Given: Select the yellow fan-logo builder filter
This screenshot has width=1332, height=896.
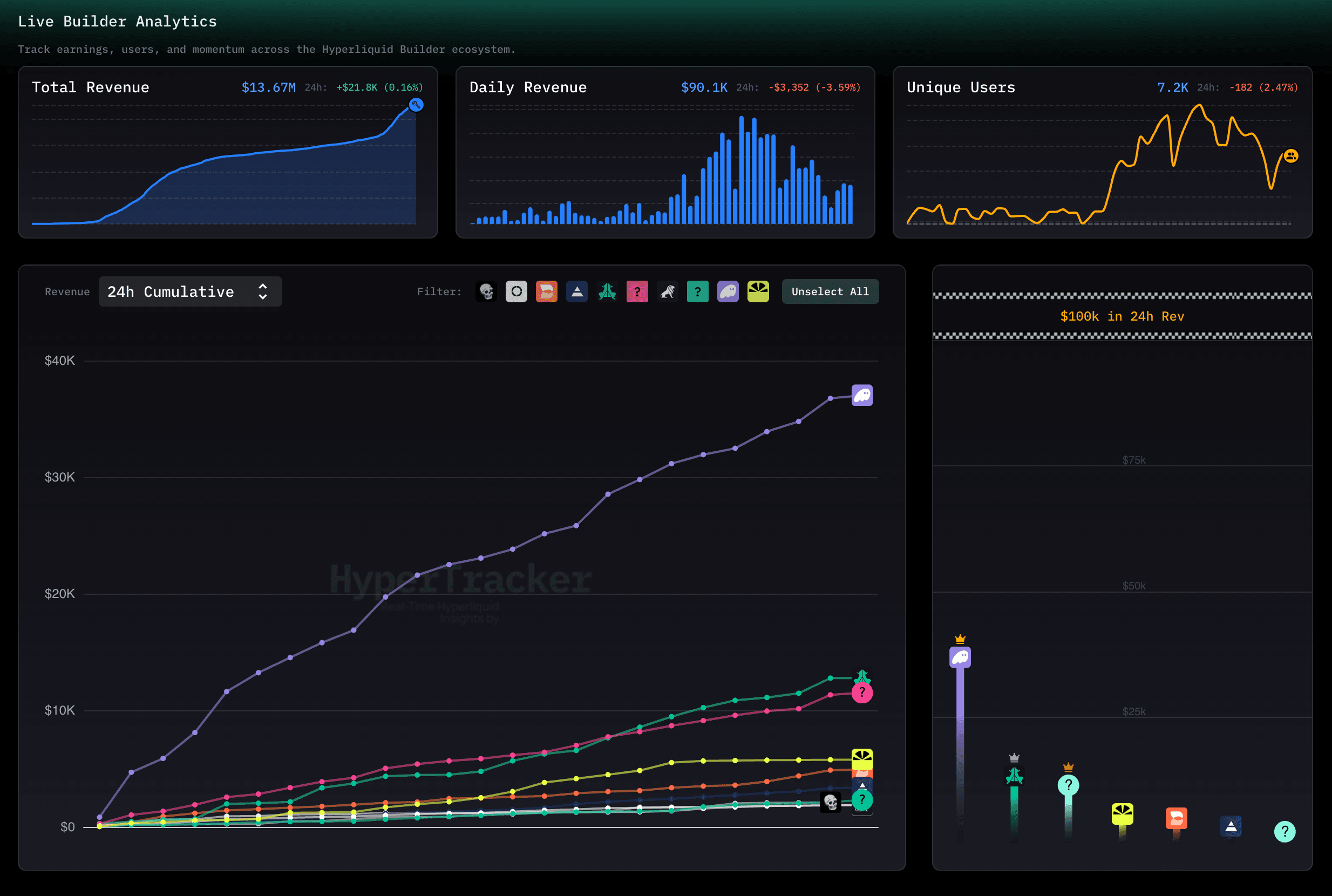Looking at the screenshot, I should pyautogui.click(x=758, y=291).
